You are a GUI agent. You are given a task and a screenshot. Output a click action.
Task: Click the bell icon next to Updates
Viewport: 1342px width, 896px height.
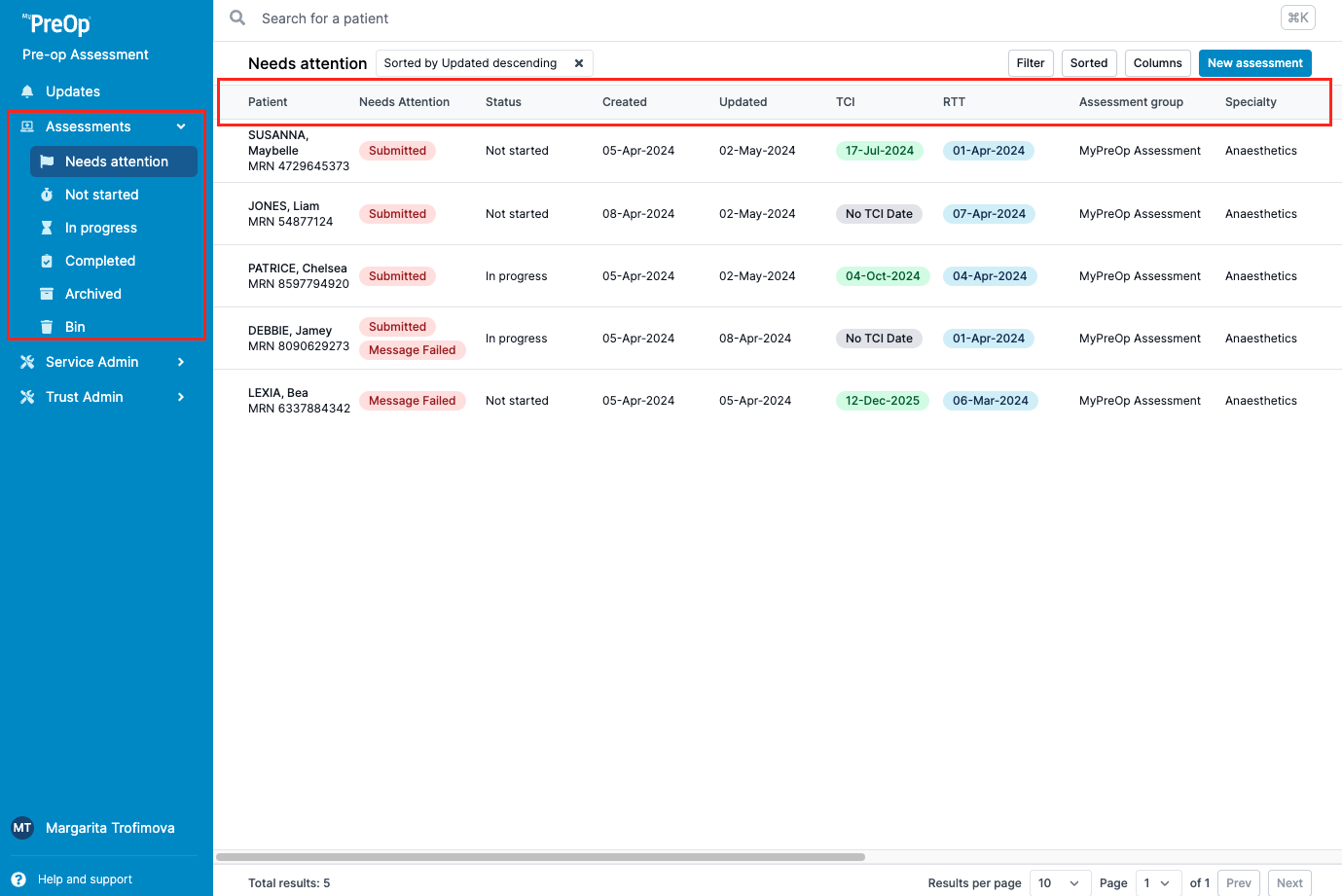(27, 91)
